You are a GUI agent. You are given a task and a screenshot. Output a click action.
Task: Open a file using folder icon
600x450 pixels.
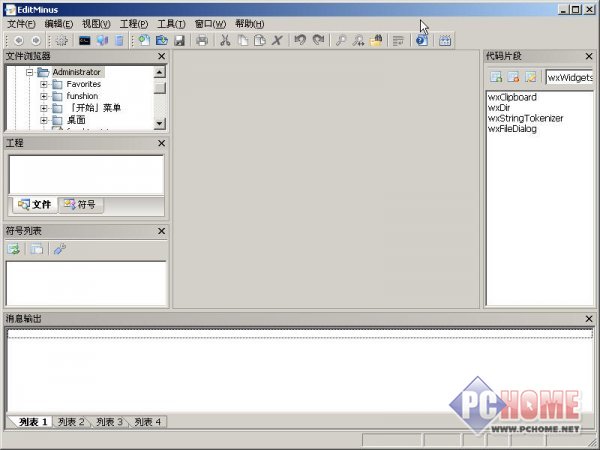tap(162, 40)
